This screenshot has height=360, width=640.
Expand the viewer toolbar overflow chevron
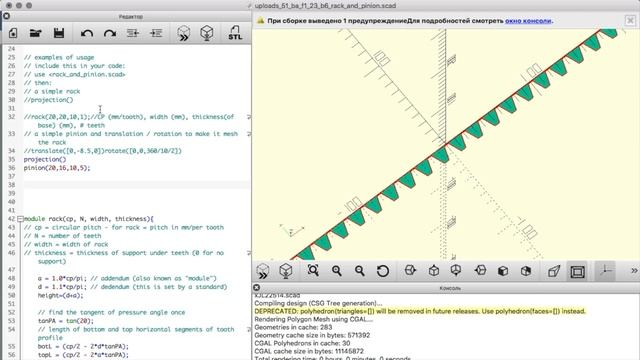633,271
